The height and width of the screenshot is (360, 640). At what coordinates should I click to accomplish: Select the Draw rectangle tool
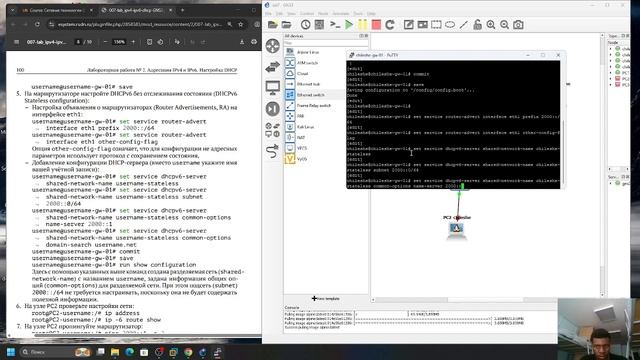point(436,25)
